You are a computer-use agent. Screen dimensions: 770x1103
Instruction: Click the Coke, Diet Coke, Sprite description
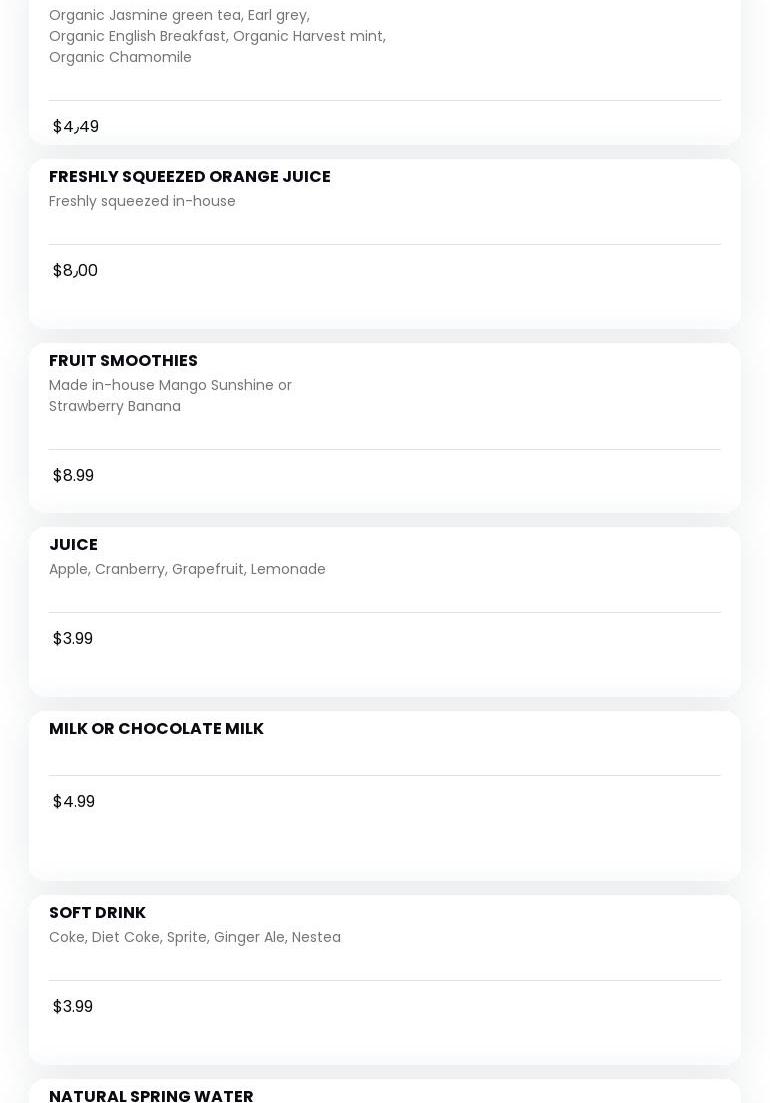(x=195, y=937)
